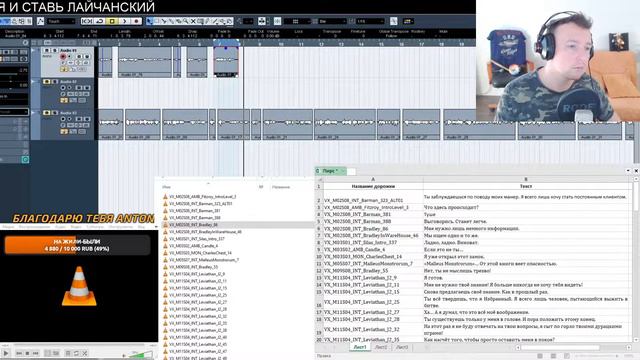Select the Mute X tool in Cubase
Screen dimensions: 640x360
(193, 21)
